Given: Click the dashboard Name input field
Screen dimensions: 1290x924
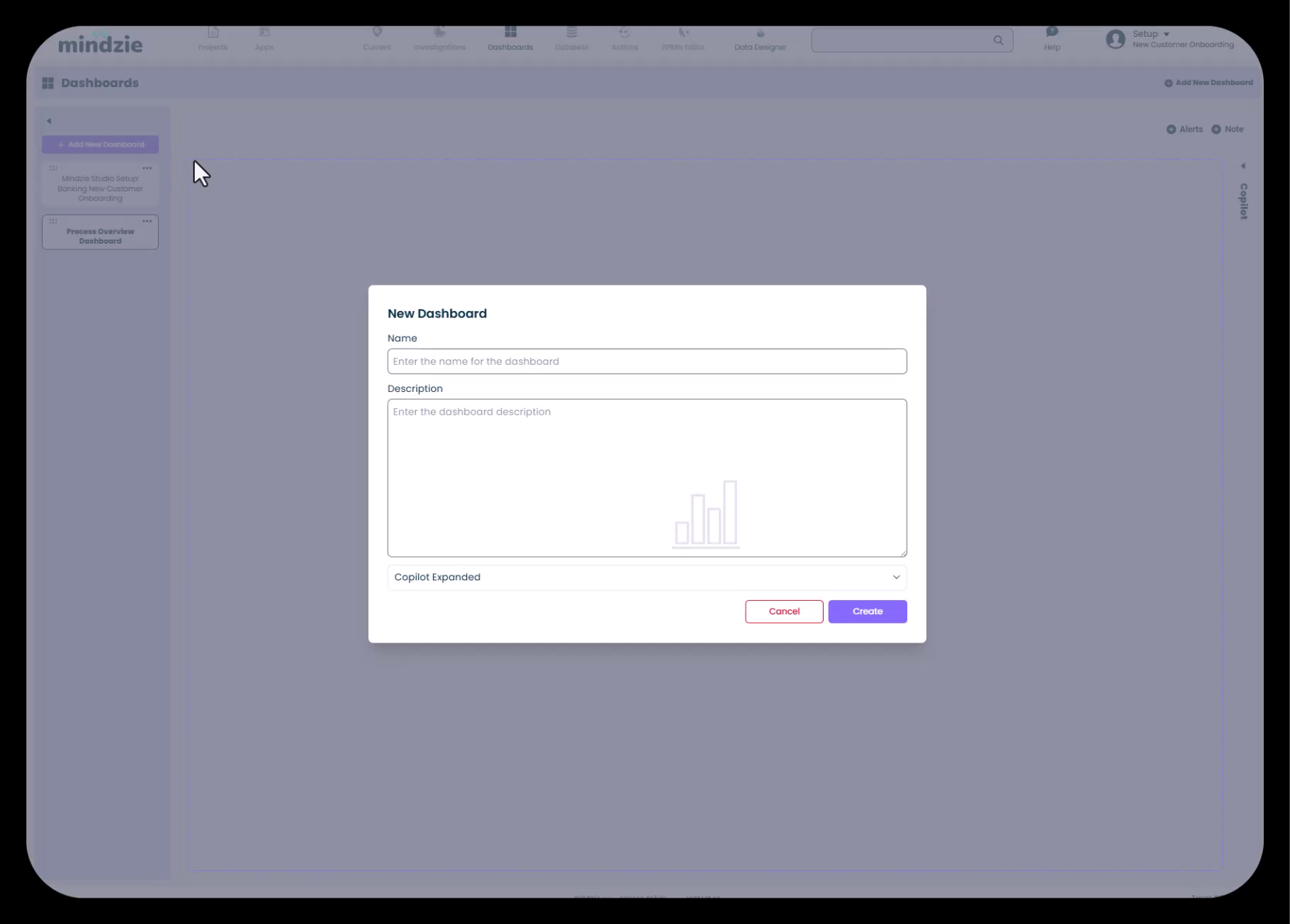Looking at the screenshot, I should coord(646,361).
